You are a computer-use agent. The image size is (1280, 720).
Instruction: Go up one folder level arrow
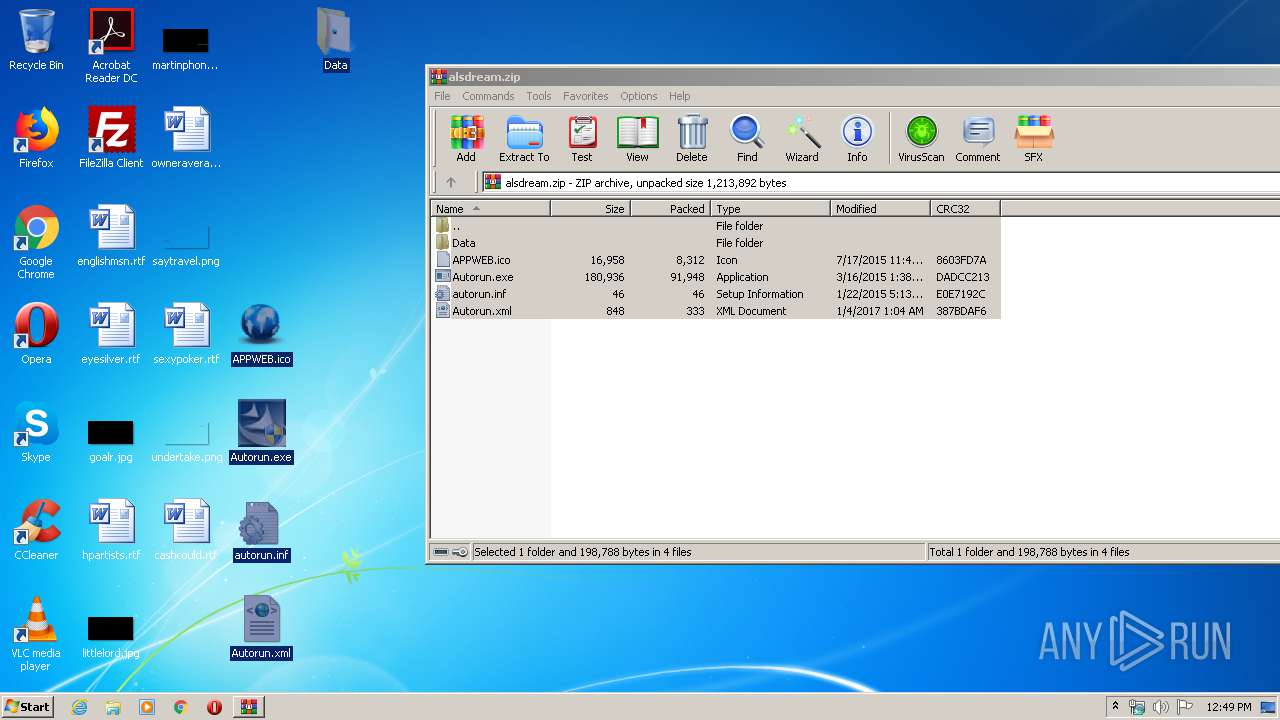tap(451, 182)
